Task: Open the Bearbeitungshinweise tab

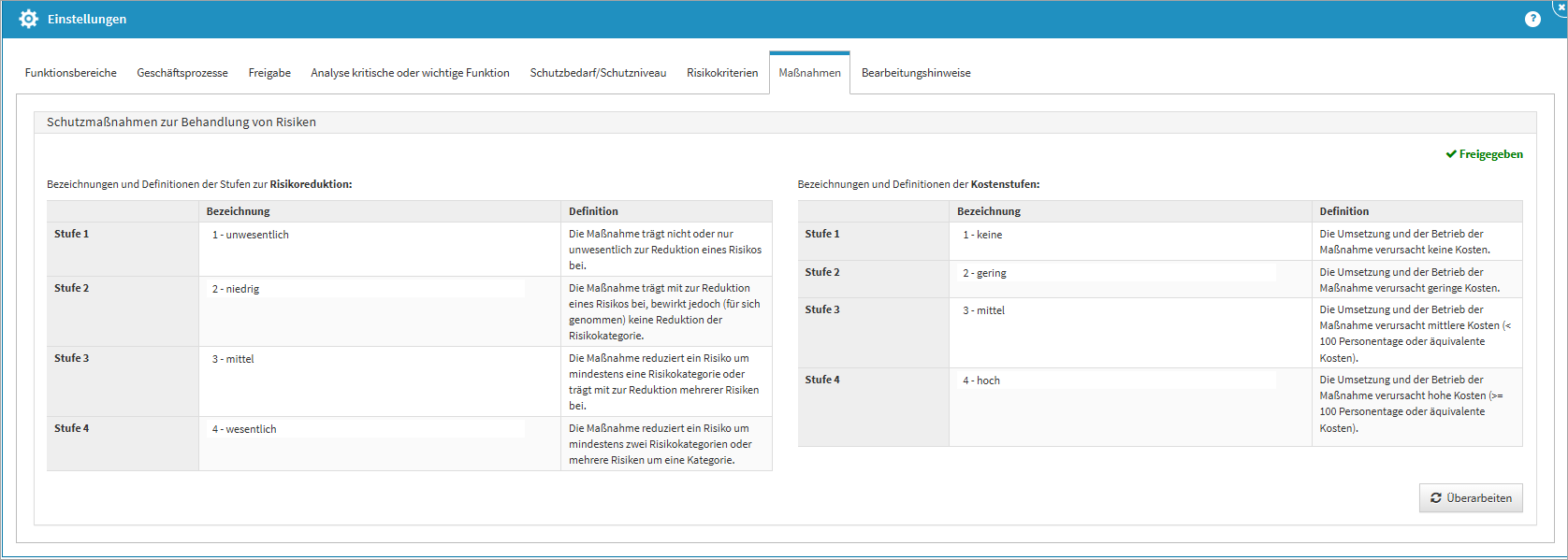Action: 916,73
